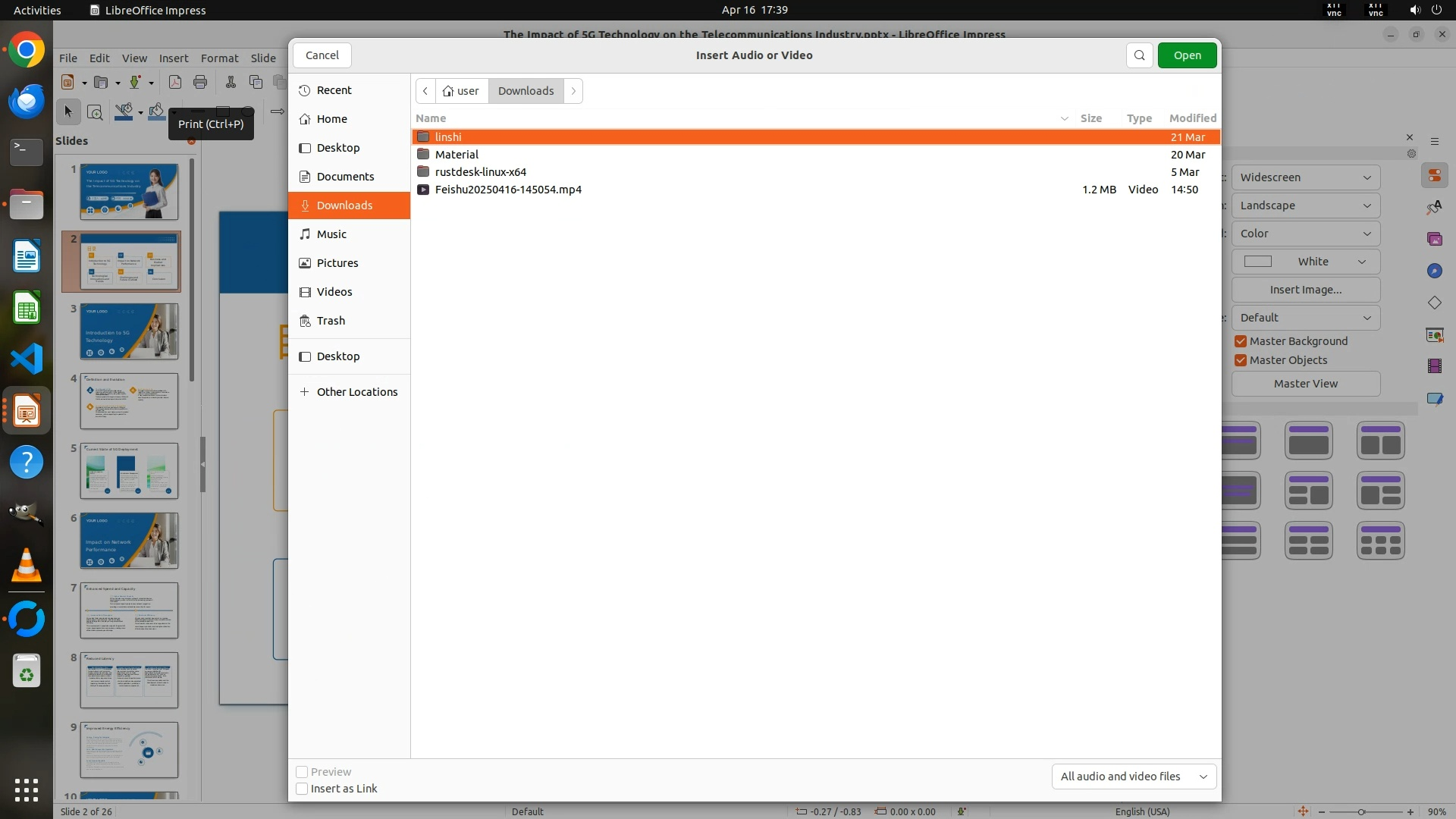Click the cut scissors icon
Image resolution: width=1456 pixels, height=819 pixels.
(x=231, y=83)
